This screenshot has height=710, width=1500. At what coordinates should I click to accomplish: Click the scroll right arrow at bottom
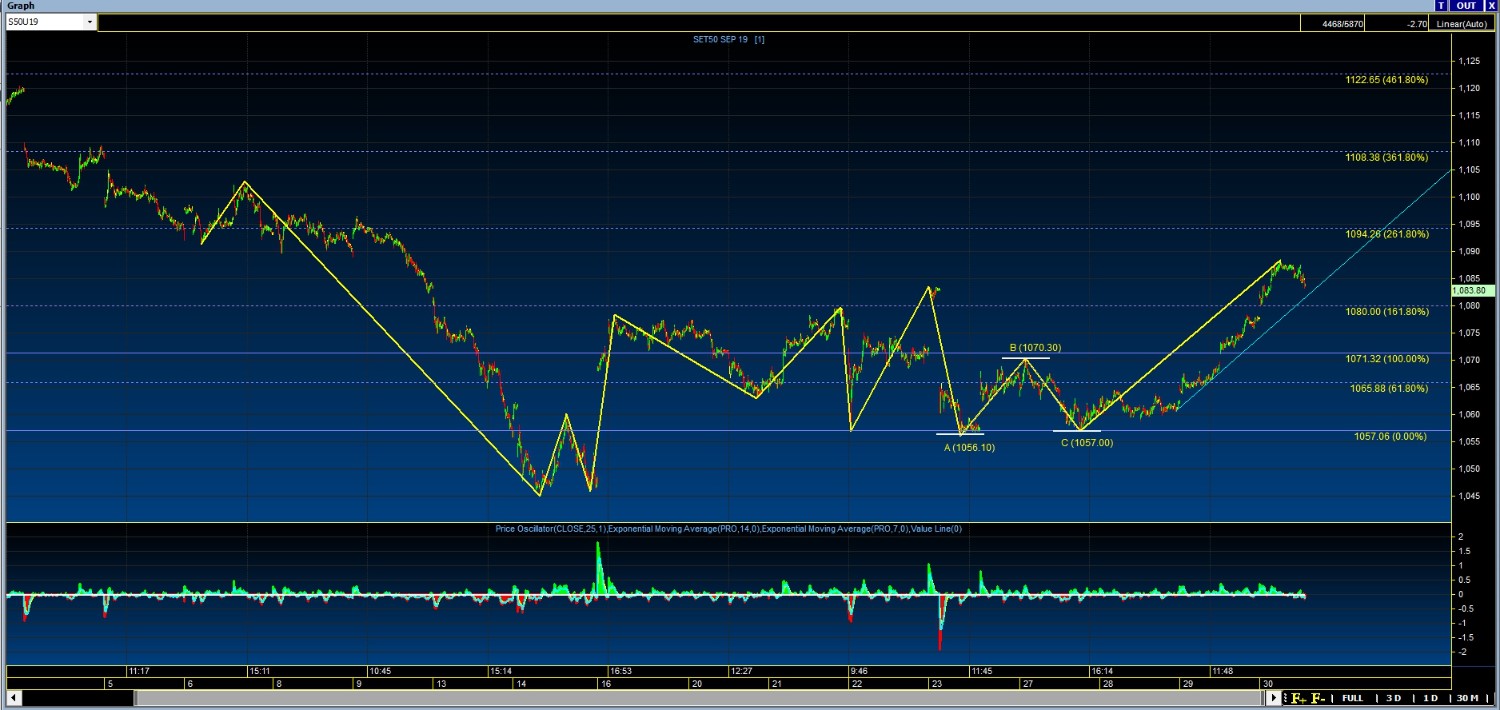1274,698
